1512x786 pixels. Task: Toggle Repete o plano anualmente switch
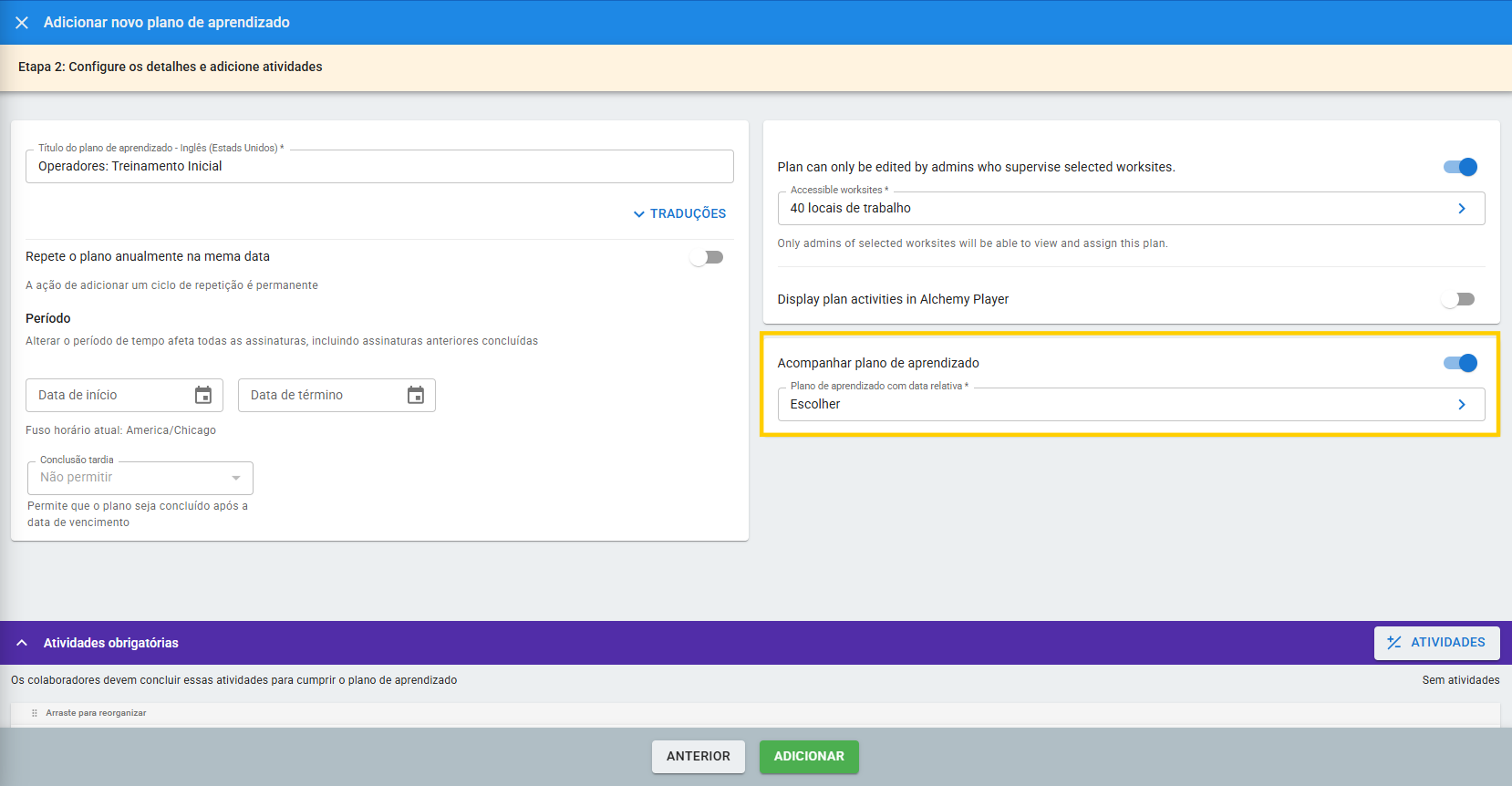click(707, 257)
